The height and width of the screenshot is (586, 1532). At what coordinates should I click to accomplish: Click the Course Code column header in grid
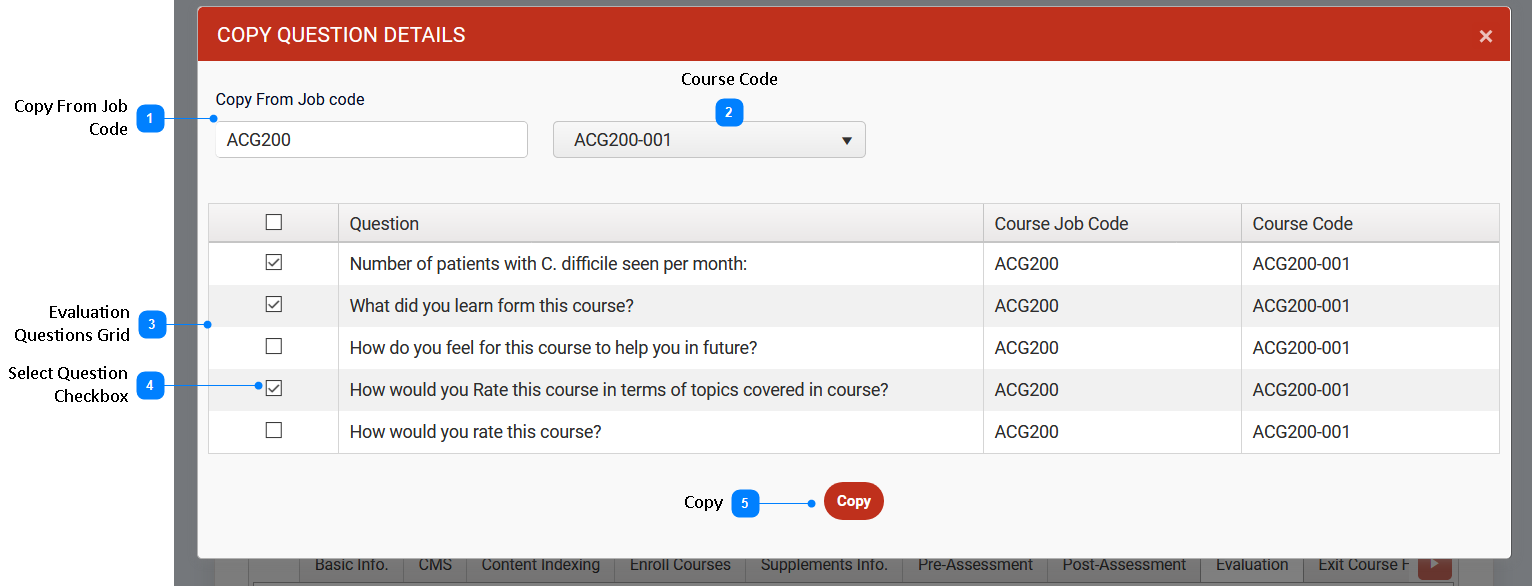tap(1370, 224)
